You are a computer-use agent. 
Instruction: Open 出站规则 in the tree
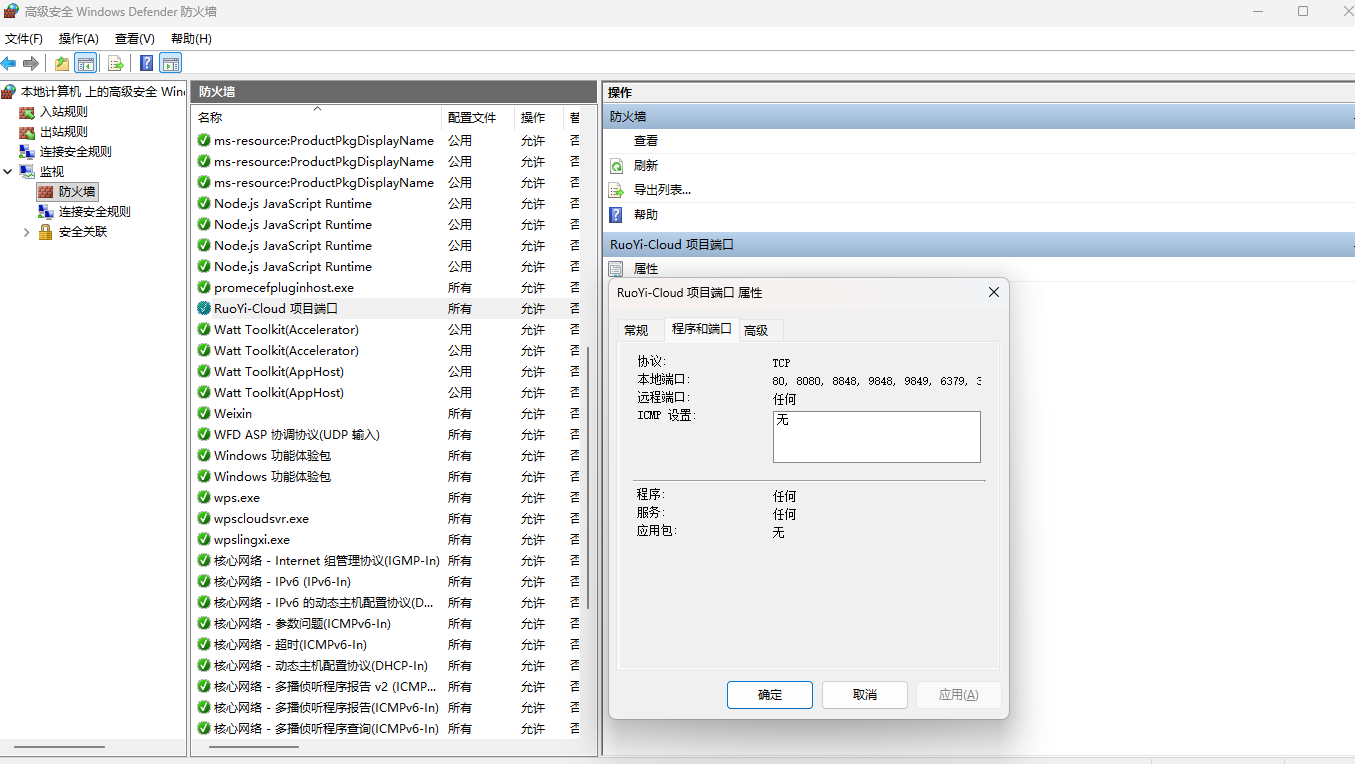[64, 132]
